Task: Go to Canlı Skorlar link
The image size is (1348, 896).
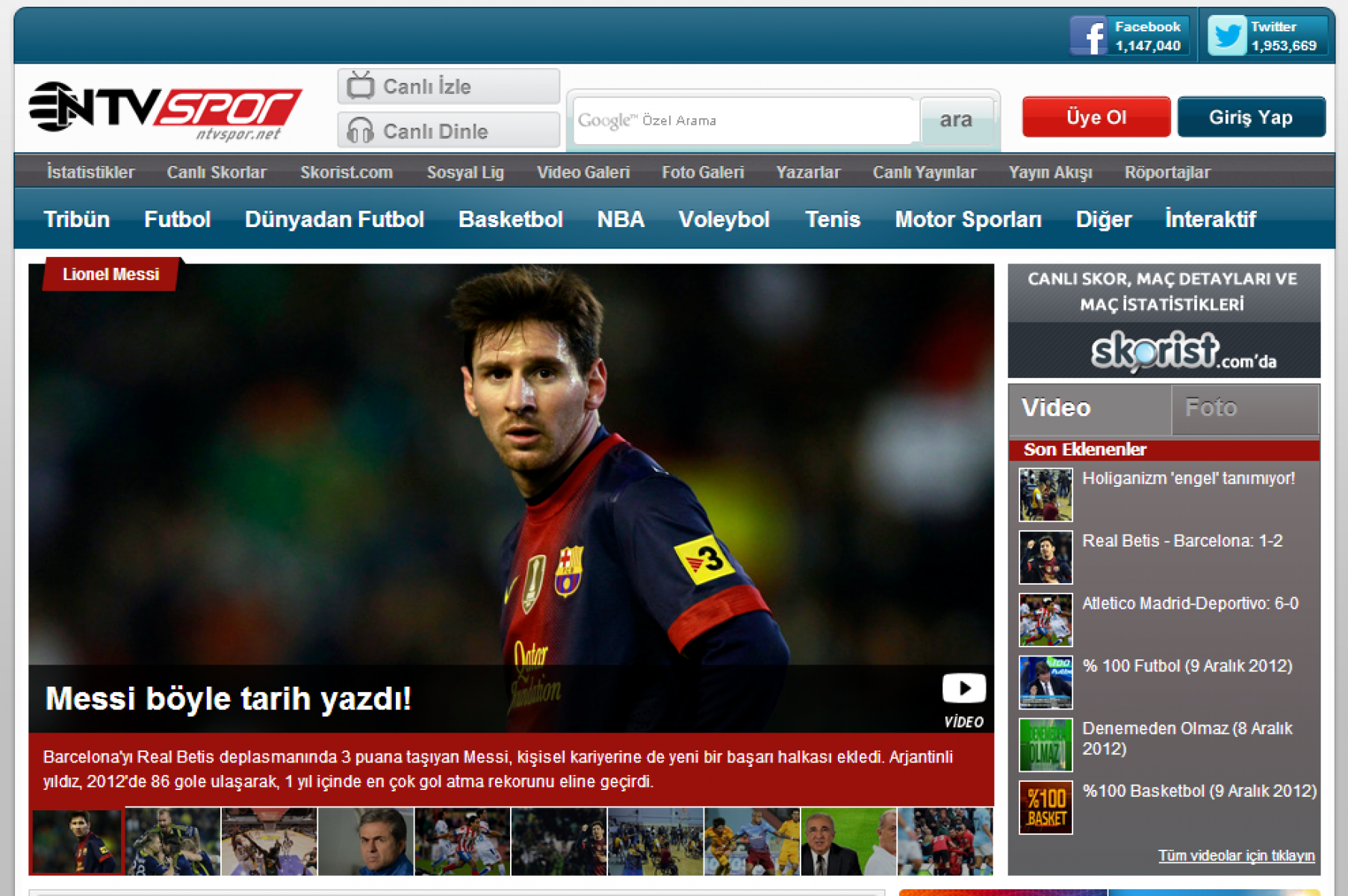Action: pos(216,172)
